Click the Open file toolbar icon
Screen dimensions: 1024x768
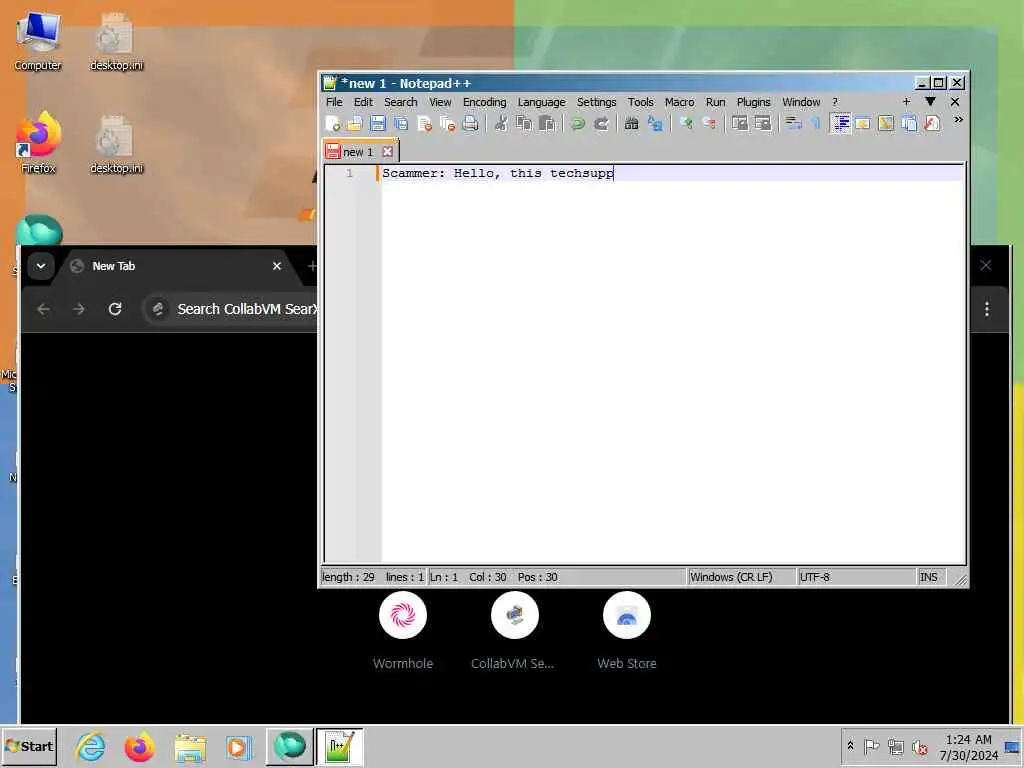(355, 123)
